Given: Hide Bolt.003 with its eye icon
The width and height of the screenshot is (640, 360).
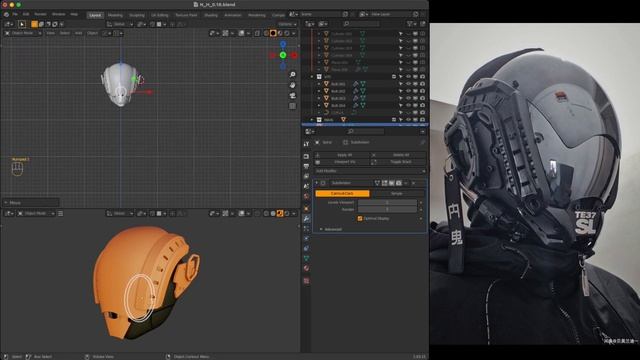Looking at the screenshot, I should tap(408, 98).
